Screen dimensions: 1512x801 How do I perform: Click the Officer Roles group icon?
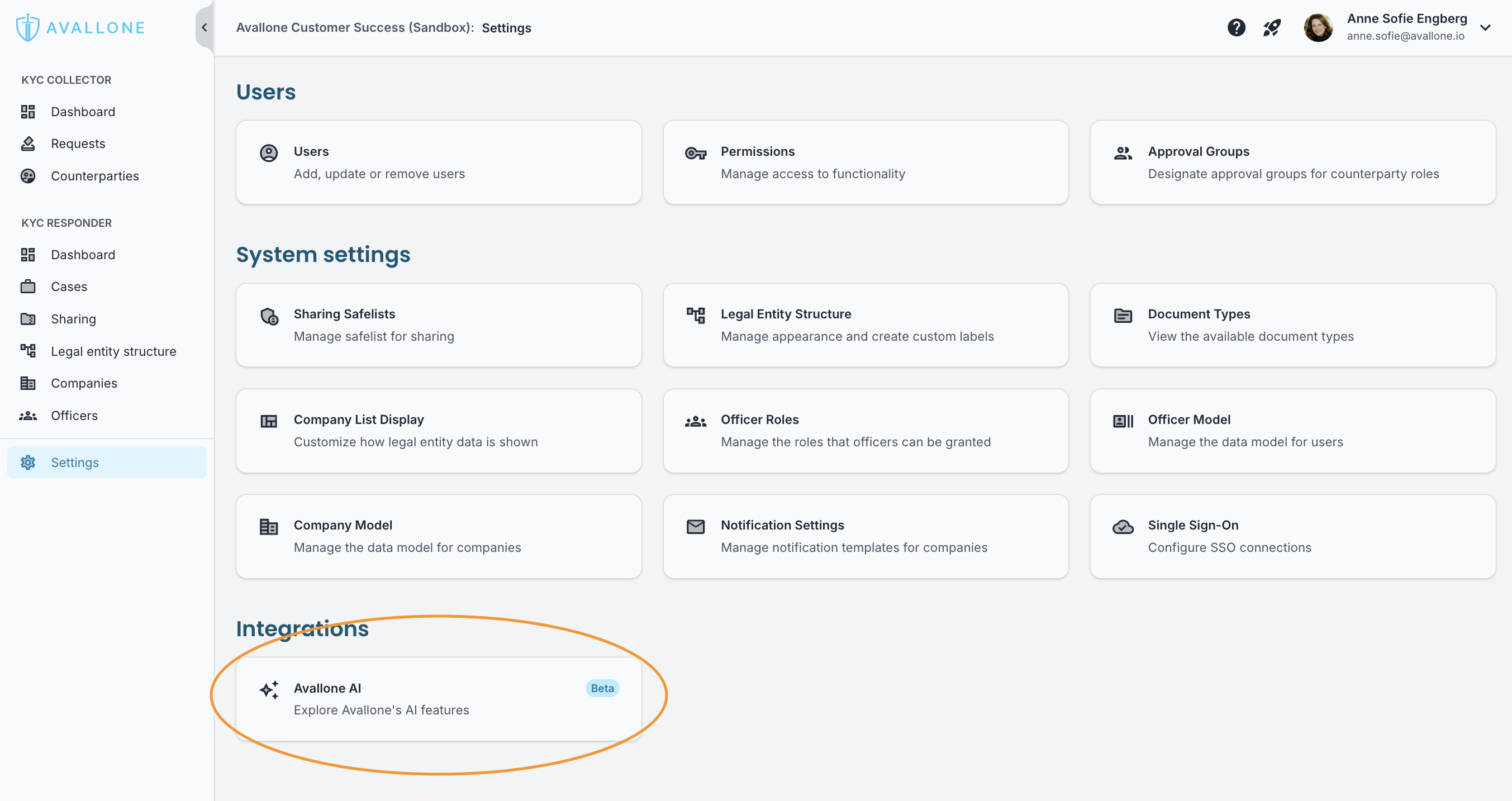point(696,421)
